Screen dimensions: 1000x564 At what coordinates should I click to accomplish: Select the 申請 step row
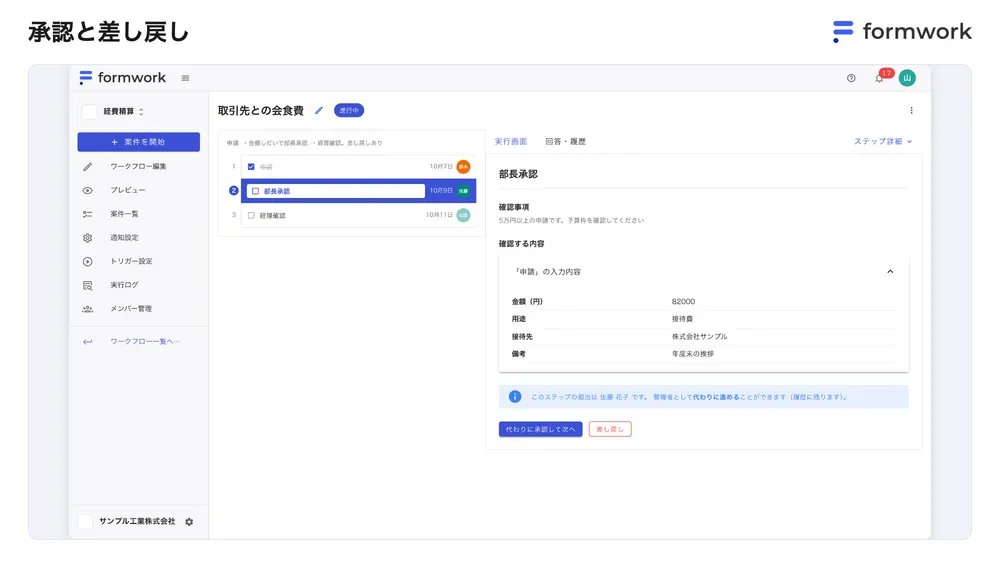[x=358, y=167]
